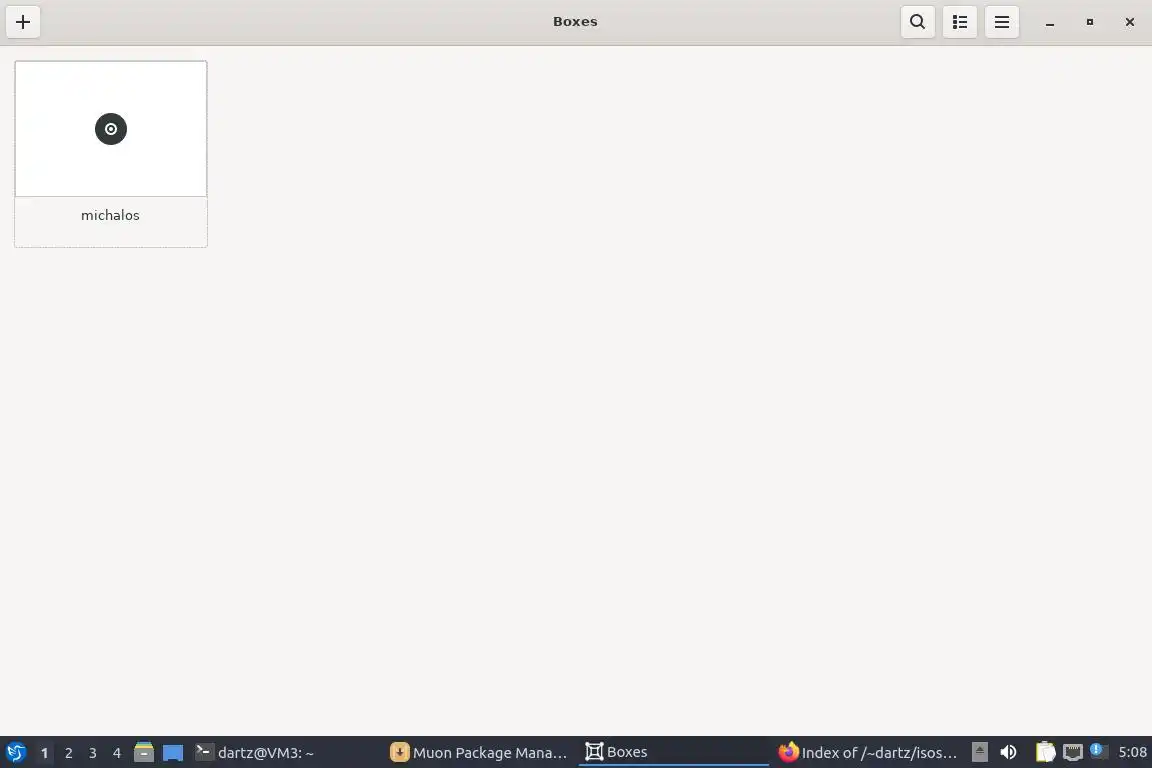Switch to workspace 1

pos(44,753)
